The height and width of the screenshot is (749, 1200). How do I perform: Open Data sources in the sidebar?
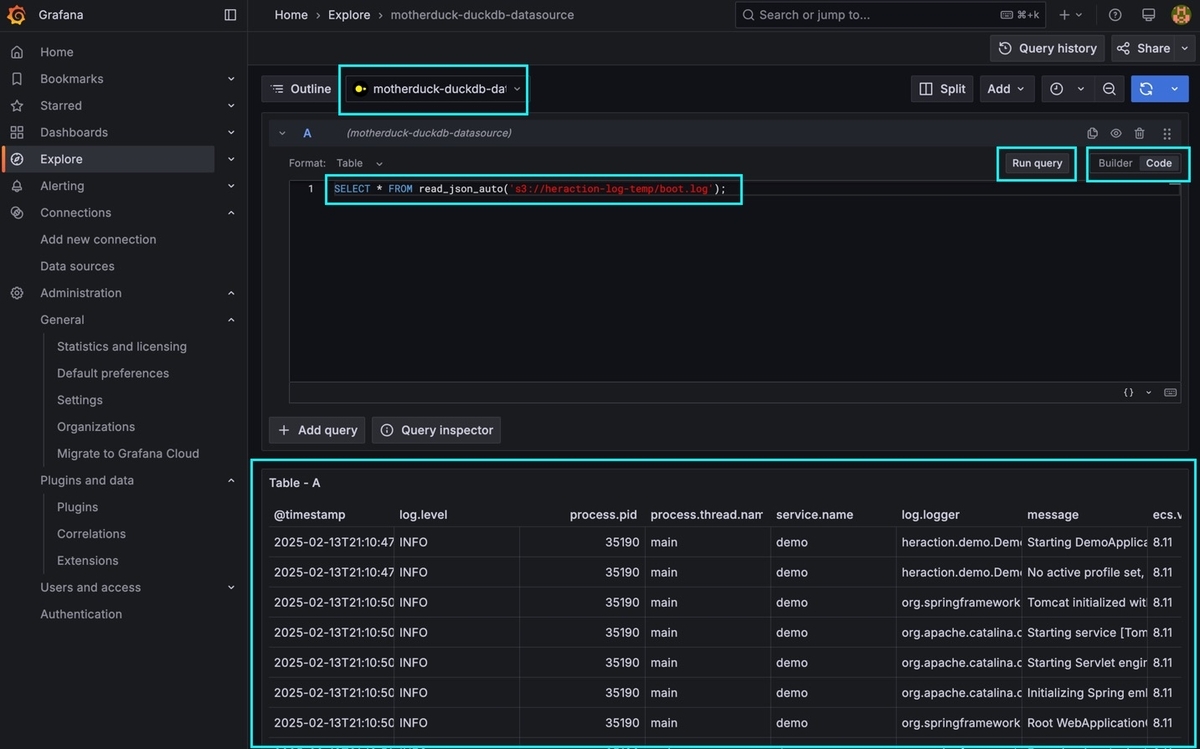(77, 266)
